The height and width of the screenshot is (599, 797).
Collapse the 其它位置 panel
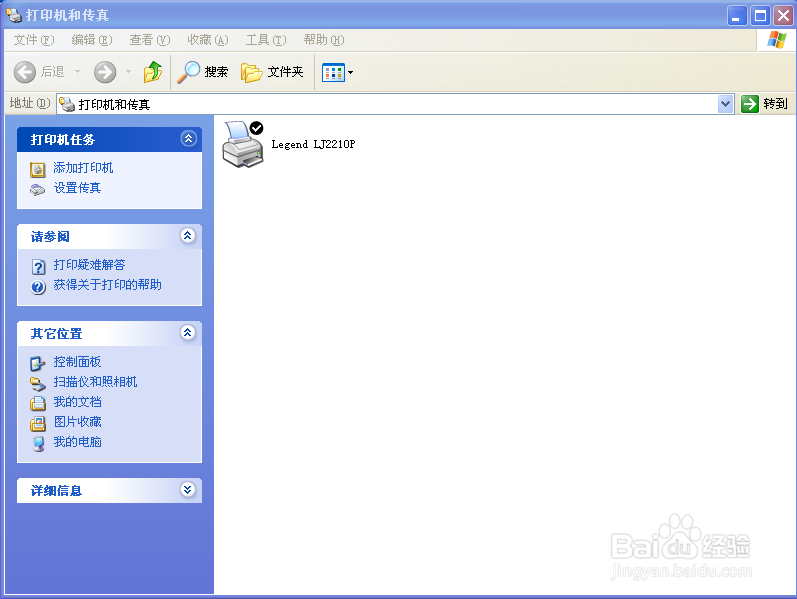(x=188, y=333)
